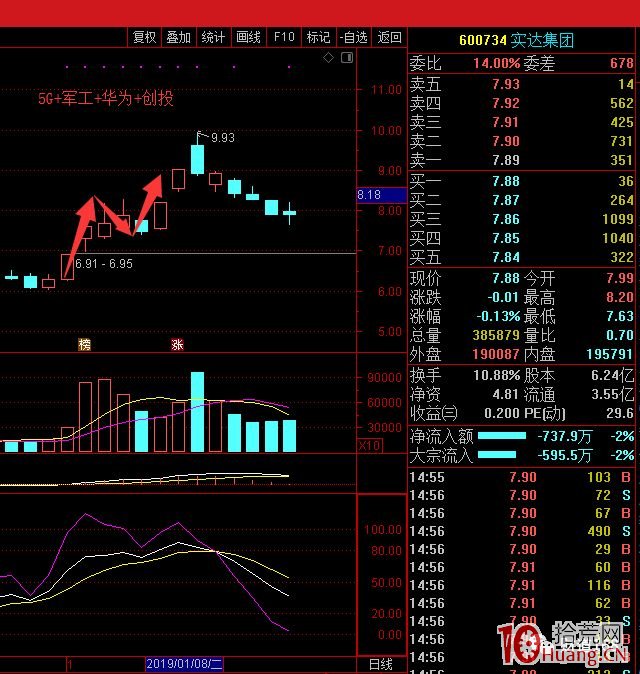This screenshot has height=674, width=640.
Task: Click the 8.18 crosshair price label
Action: [x=382, y=195]
